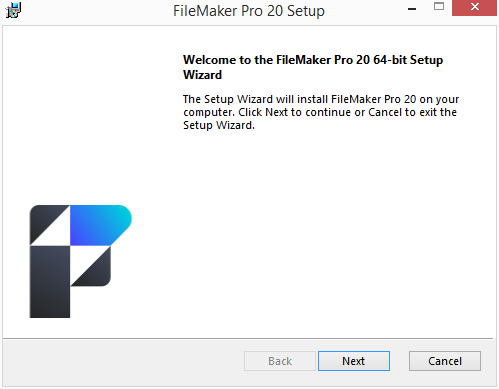Maximize the Setup window using the square icon
Viewport: 499px width, 389px height.
tap(439, 7)
